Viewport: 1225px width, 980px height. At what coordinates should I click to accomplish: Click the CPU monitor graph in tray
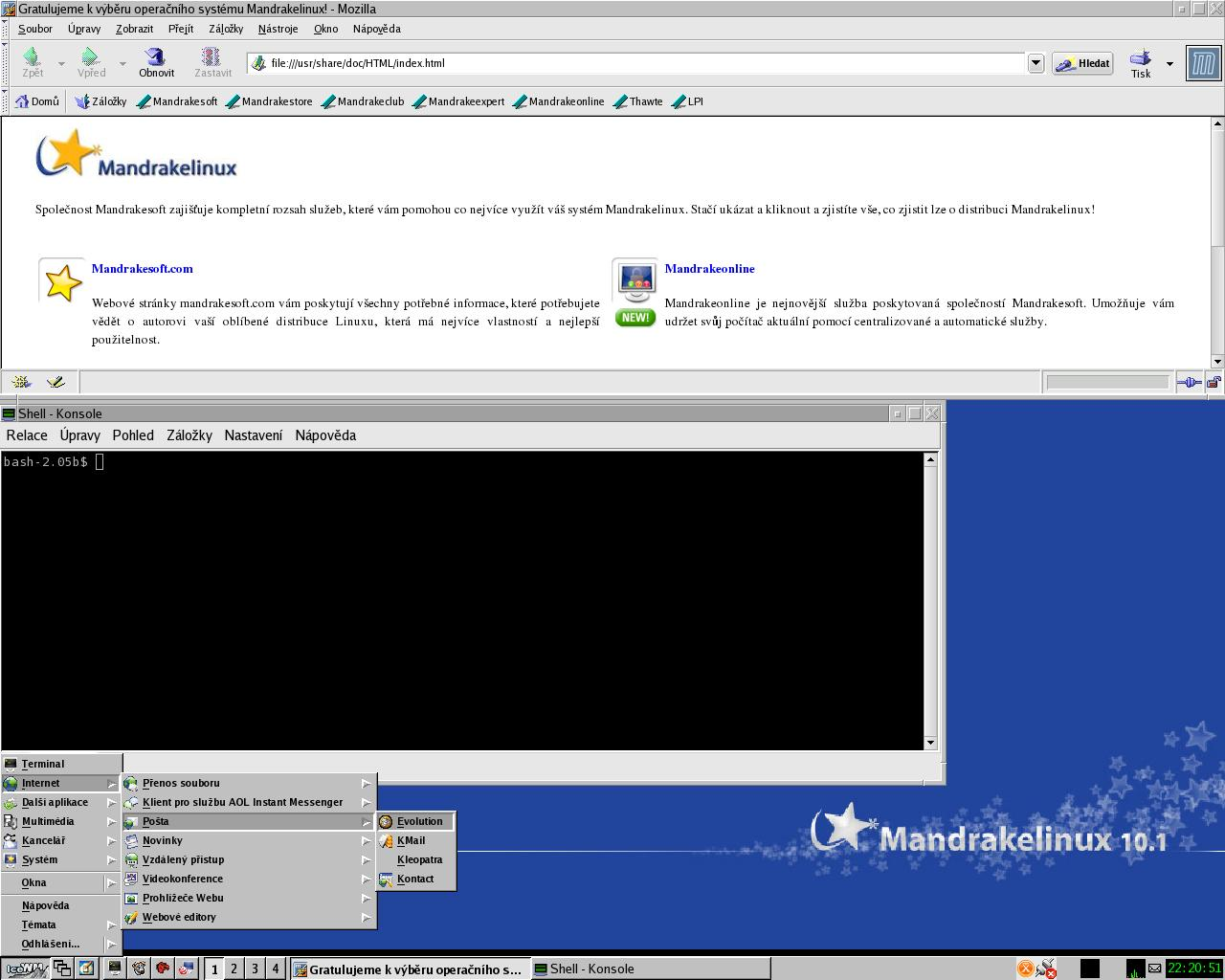(1136, 969)
